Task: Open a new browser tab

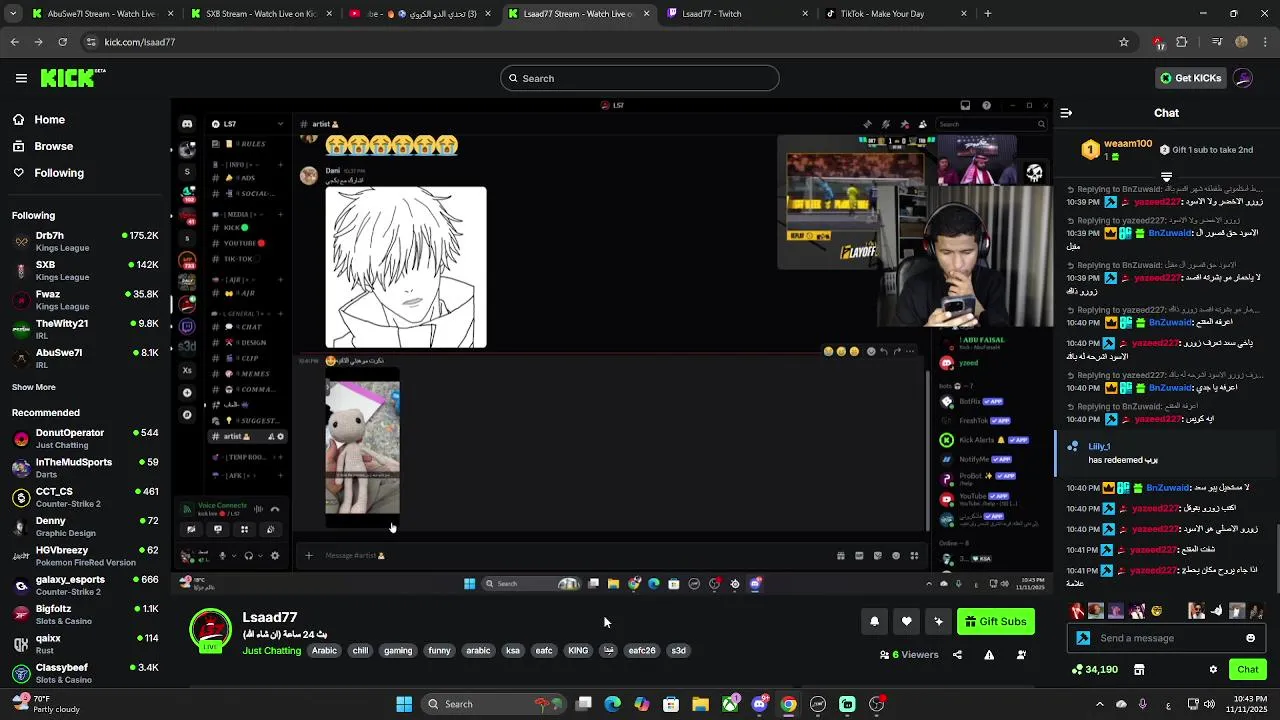Action: click(x=988, y=14)
